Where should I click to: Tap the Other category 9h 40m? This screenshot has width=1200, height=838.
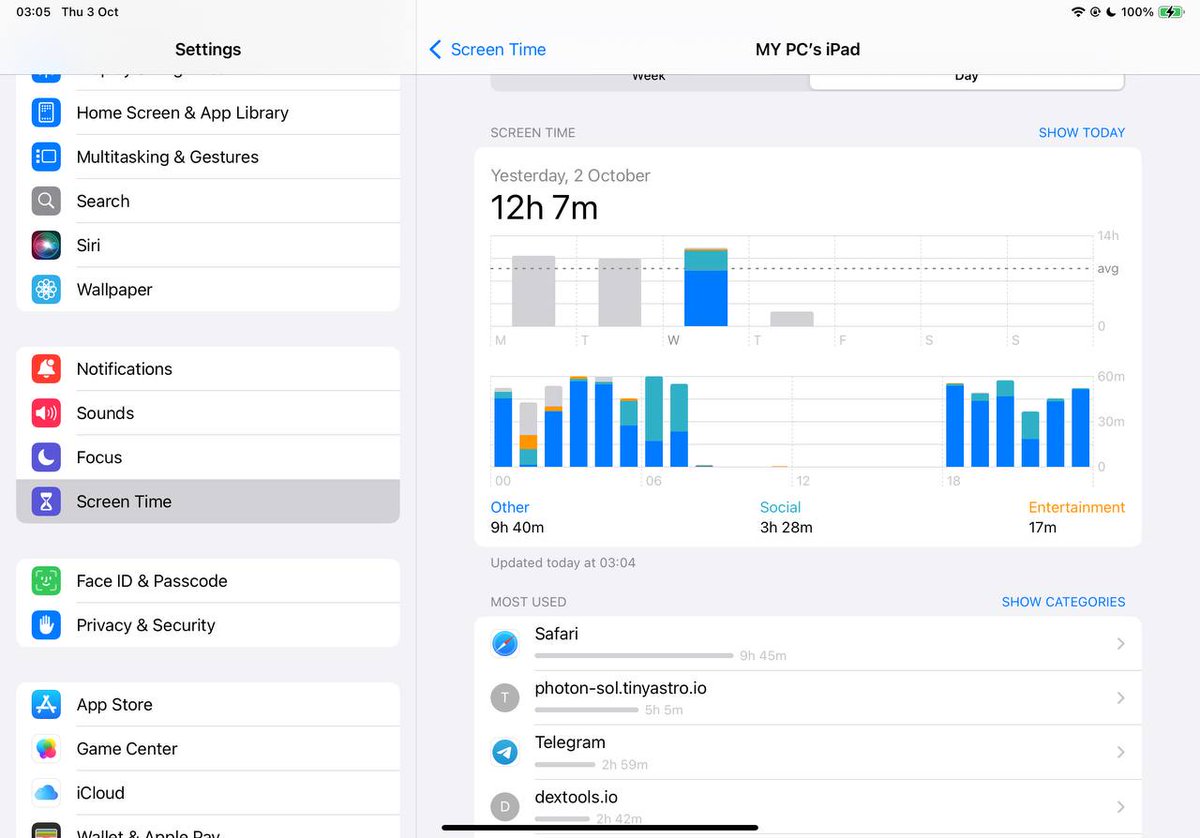[517, 517]
